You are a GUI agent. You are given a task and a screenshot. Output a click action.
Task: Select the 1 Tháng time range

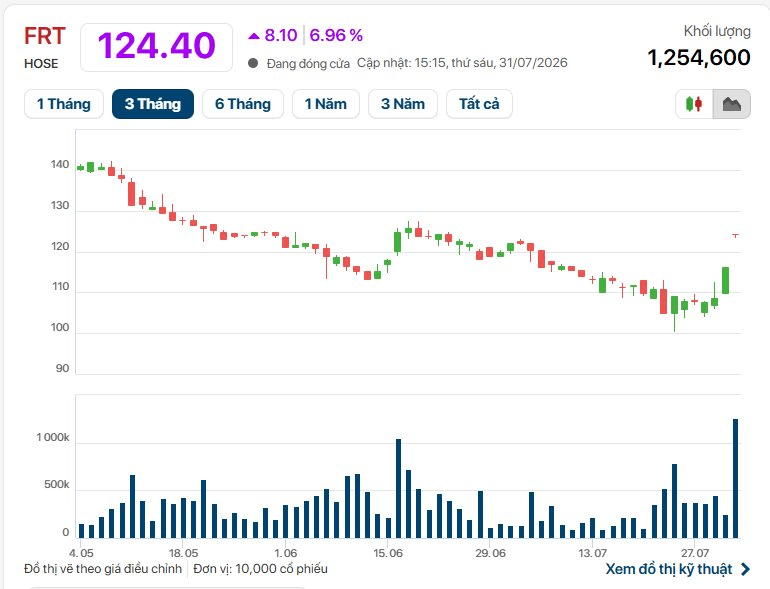(x=64, y=104)
